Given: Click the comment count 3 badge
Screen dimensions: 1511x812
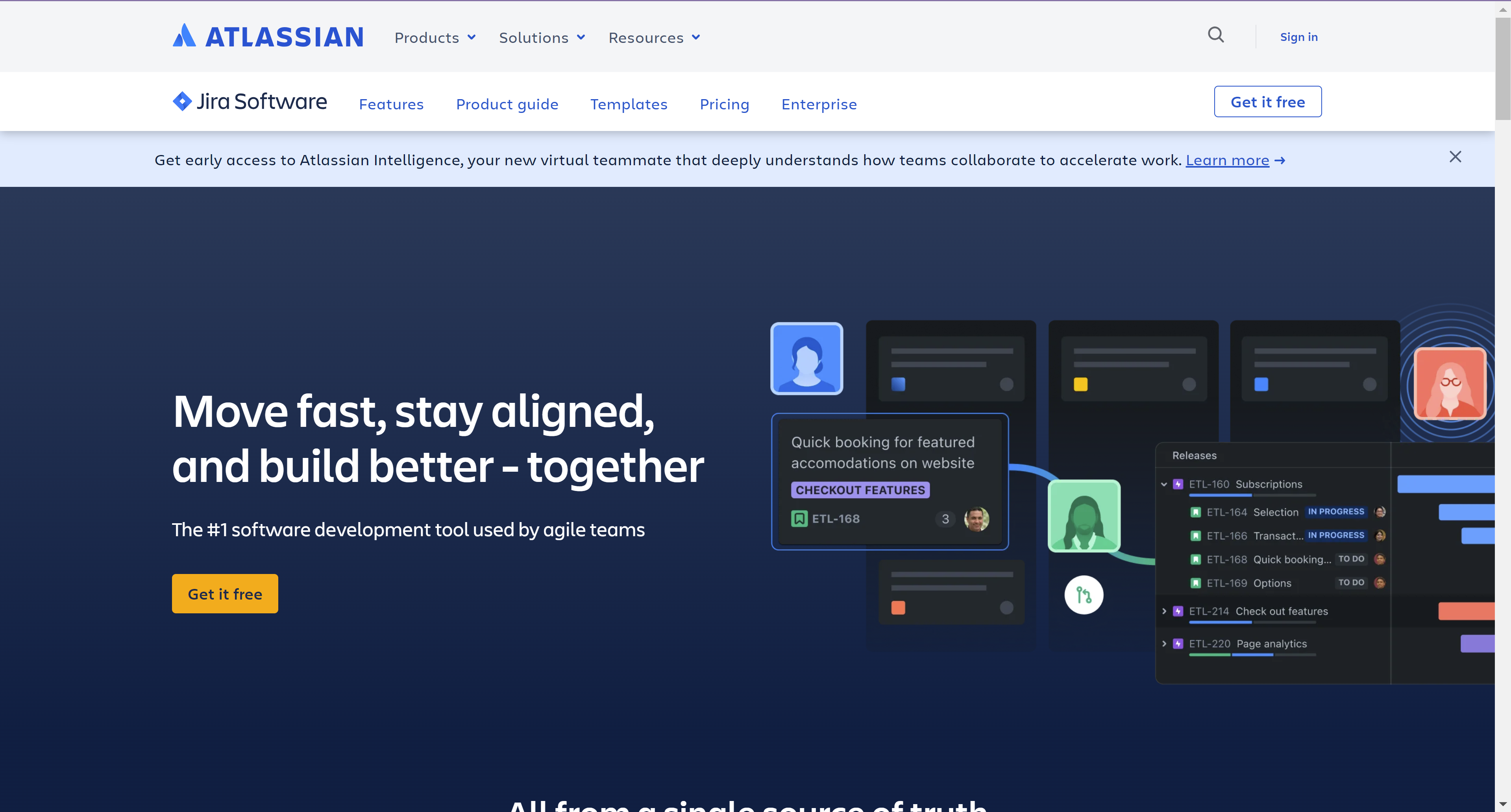Looking at the screenshot, I should coord(945,519).
